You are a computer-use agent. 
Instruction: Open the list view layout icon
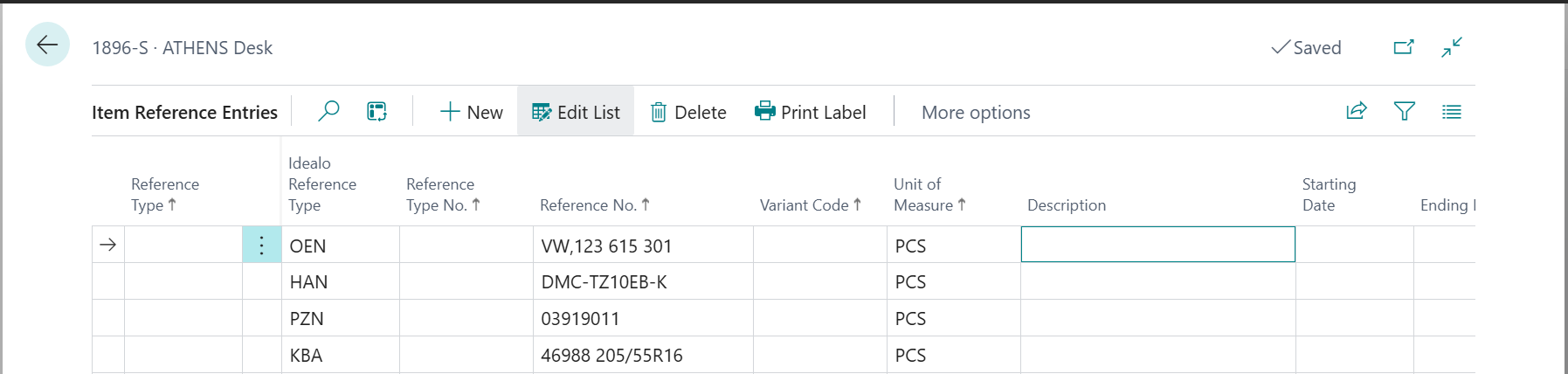[1452, 112]
